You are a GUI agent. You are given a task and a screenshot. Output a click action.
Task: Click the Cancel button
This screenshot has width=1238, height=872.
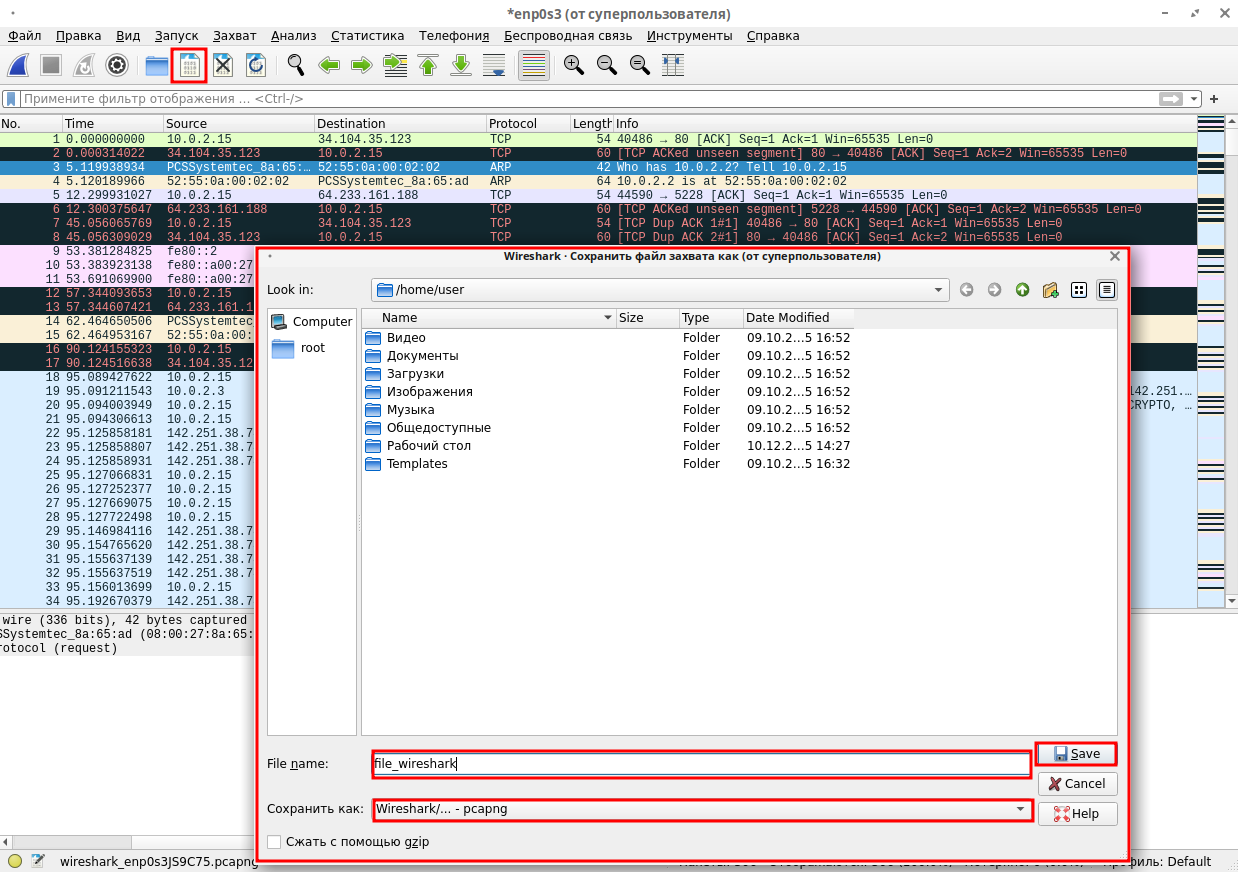click(x=1077, y=784)
